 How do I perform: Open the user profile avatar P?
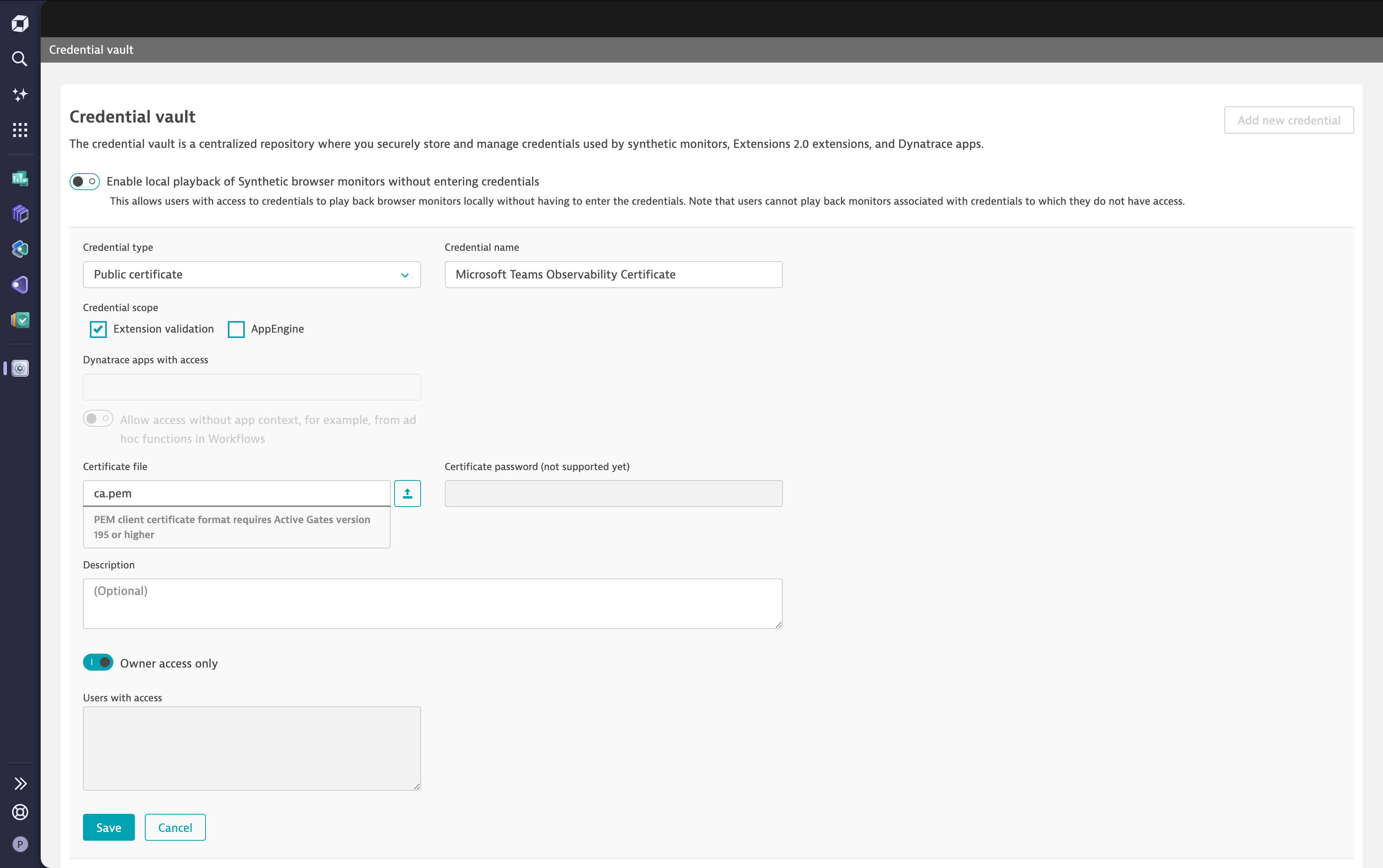click(x=20, y=844)
